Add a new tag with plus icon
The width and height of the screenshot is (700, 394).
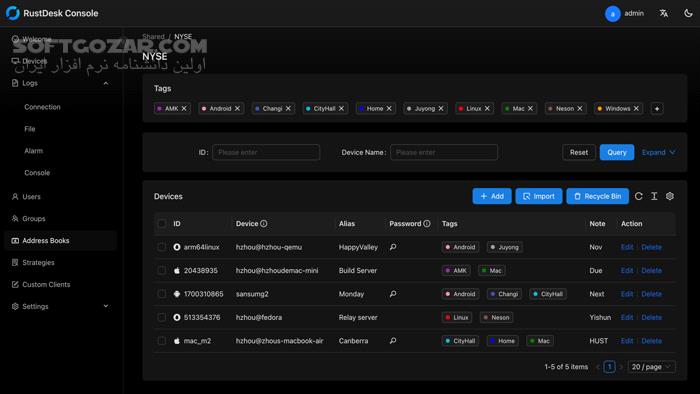point(657,108)
